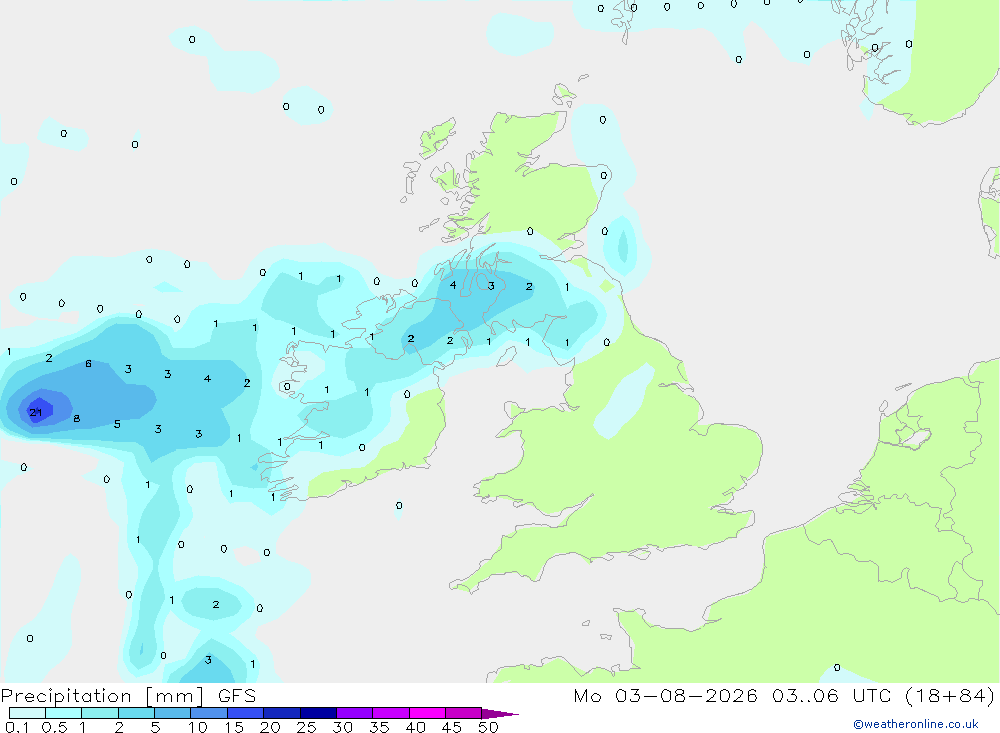Click the date 'Mo 03-08-2026 03..06 UTC (18+84)'
1000x733 pixels.
pos(784,696)
